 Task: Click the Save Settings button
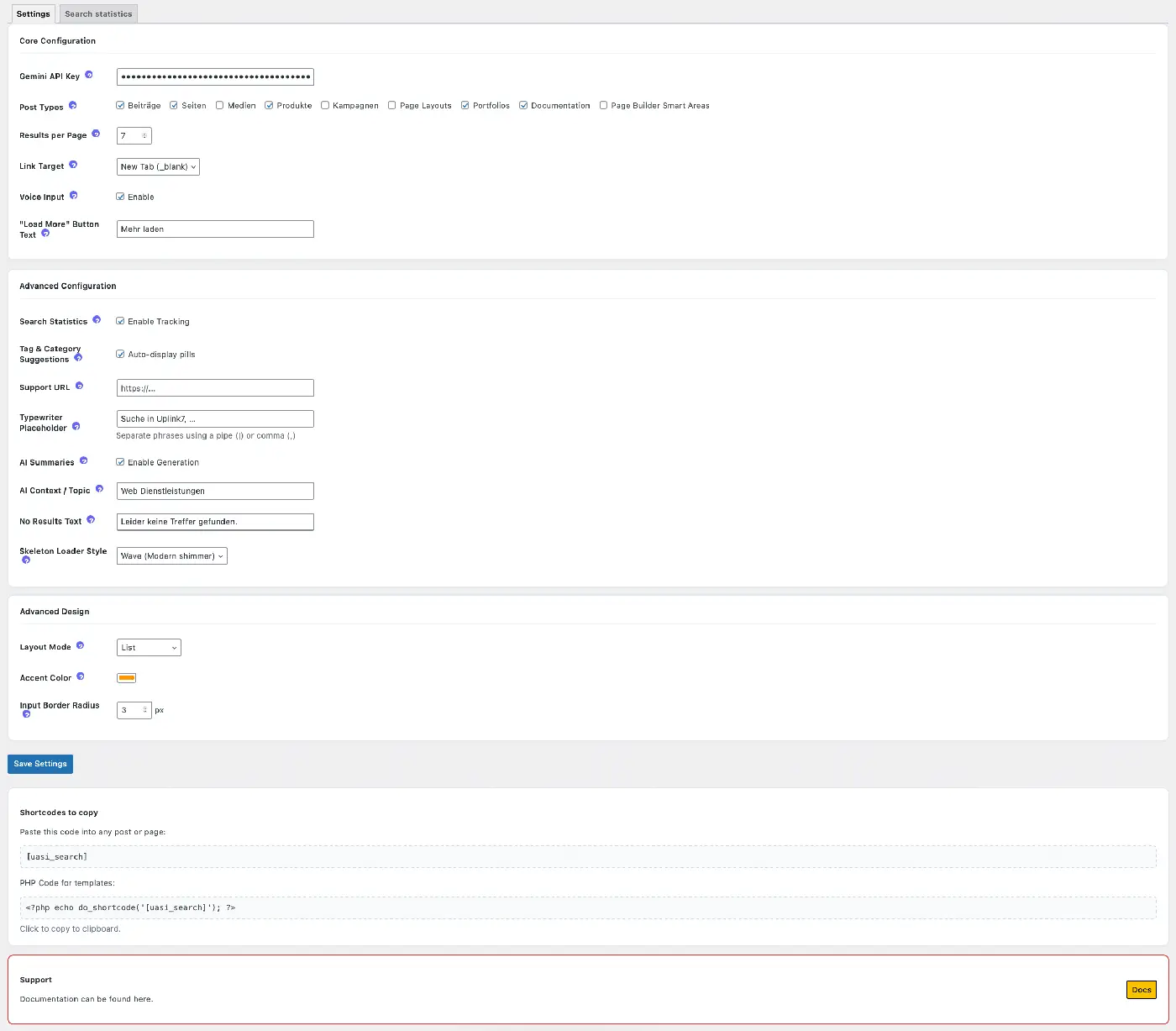click(x=40, y=764)
